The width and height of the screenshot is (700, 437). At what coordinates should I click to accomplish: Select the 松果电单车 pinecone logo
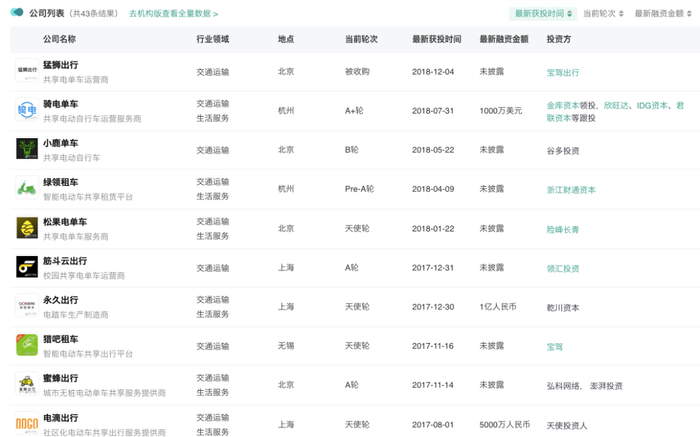[x=27, y=228]
